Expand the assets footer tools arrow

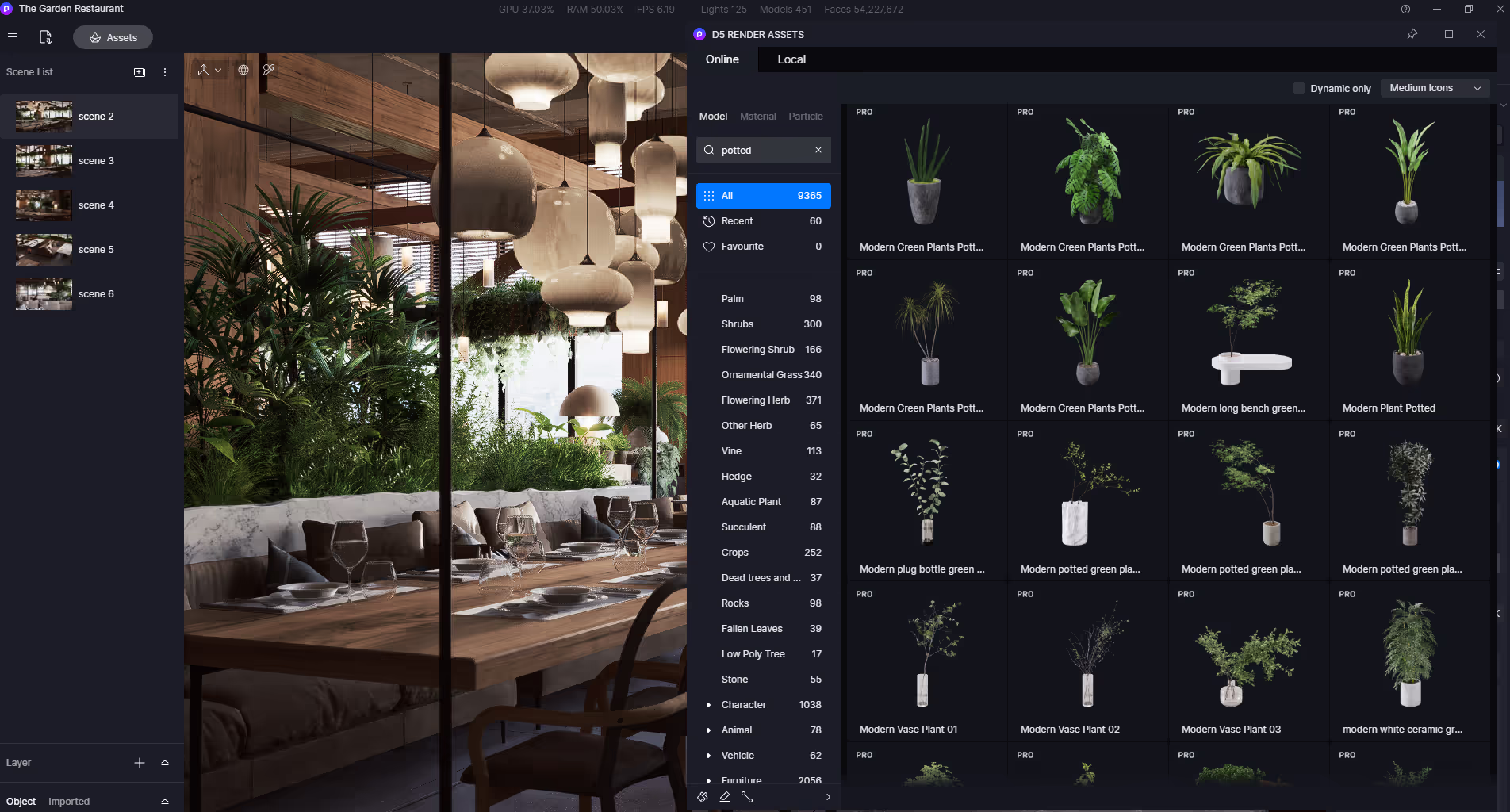[828, 797]
